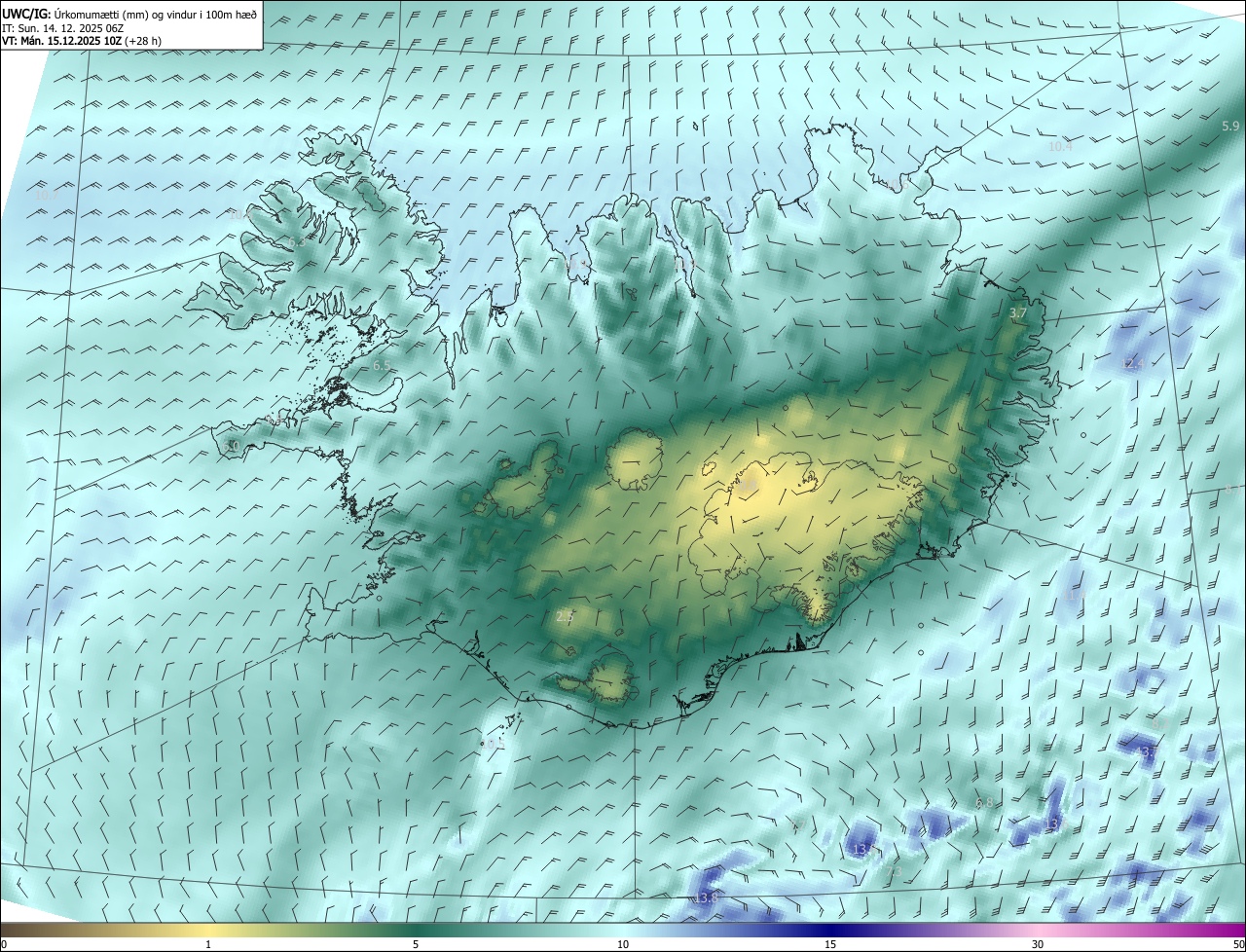Click the valid time line 'VT: Mán. 15.12.2025 10Z (+28 h)'
Image resolution: width=1246 pixels, height=952 pixels.
click(82, 41)
